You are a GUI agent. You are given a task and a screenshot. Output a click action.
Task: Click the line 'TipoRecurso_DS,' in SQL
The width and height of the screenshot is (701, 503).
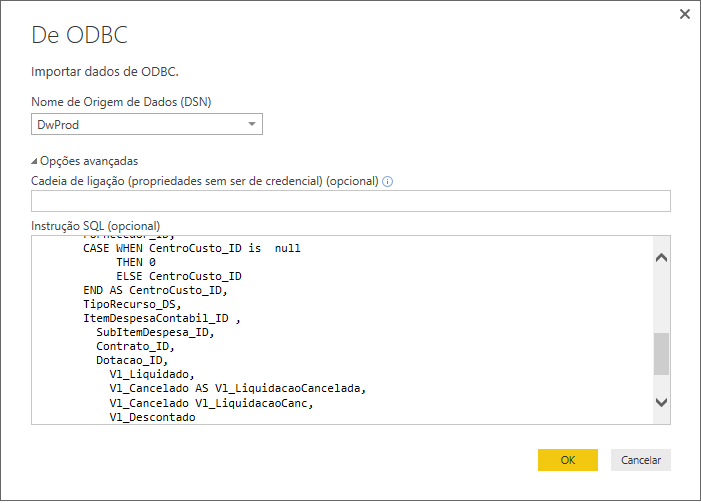[x=132, y=304]
